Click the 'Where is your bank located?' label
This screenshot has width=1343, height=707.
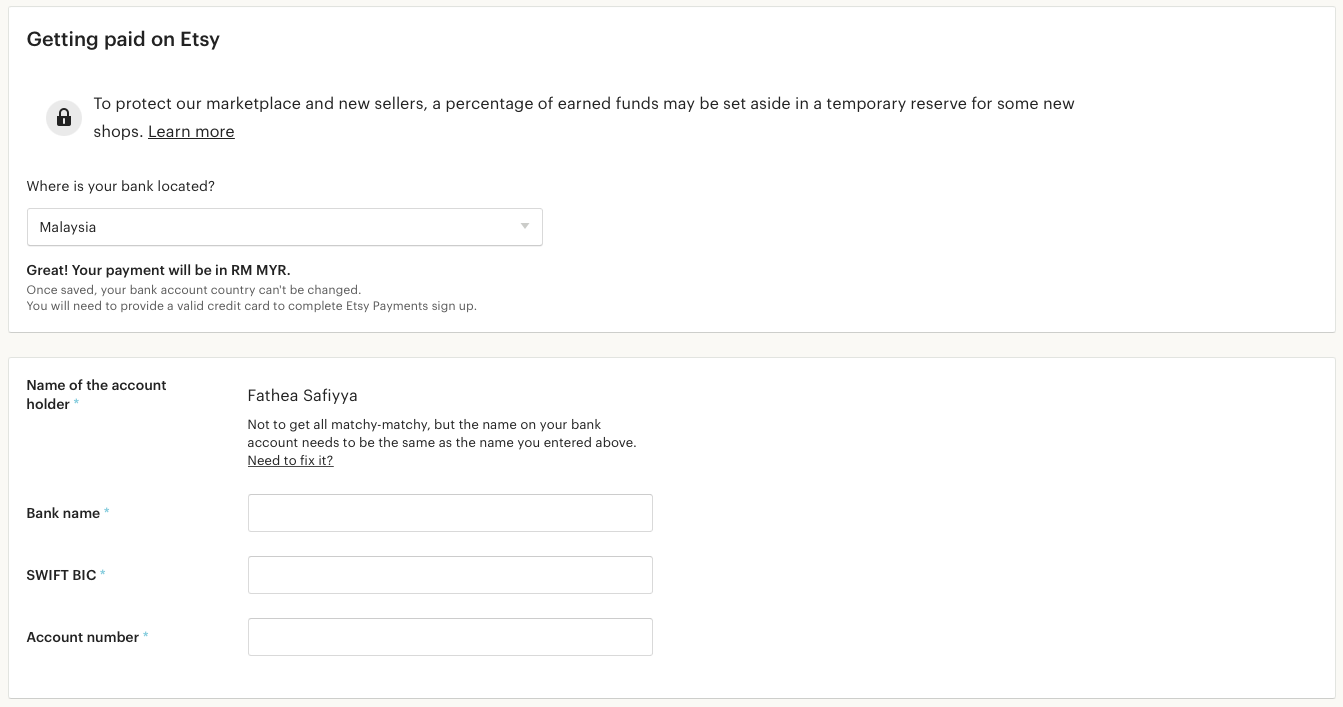[x=121, y=186]
